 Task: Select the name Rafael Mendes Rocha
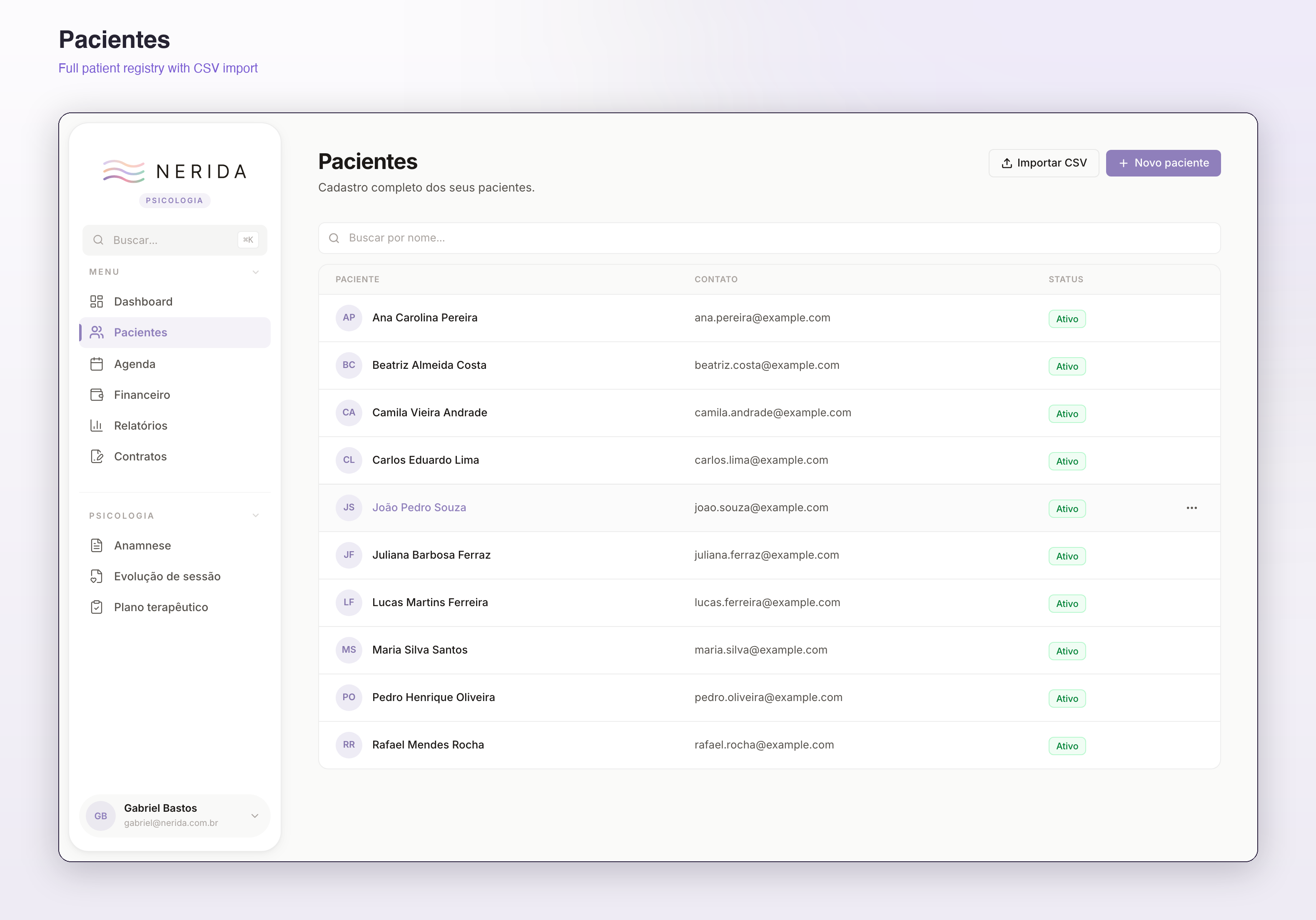pyautogui.click(x=428, y=745)
